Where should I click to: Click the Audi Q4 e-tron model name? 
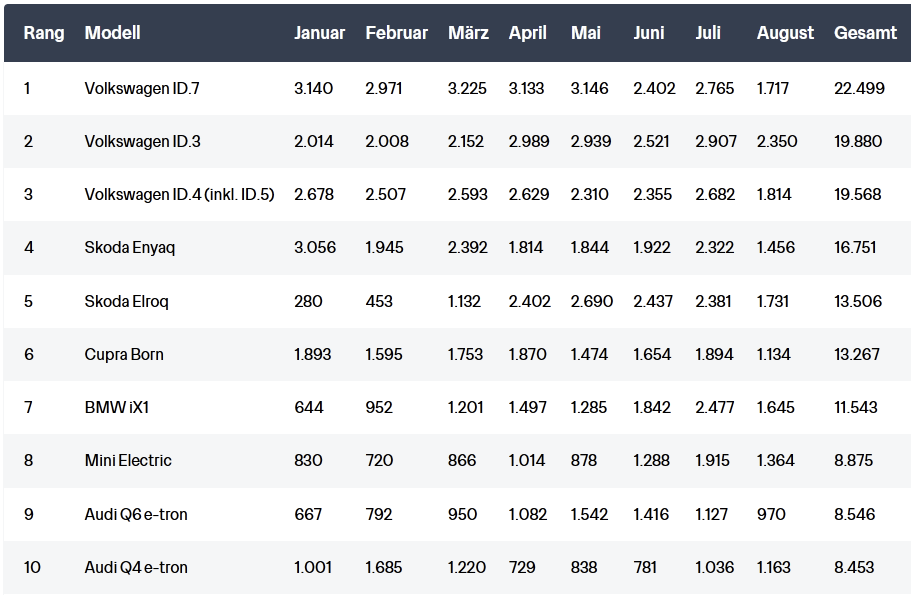tap(136, 568)
